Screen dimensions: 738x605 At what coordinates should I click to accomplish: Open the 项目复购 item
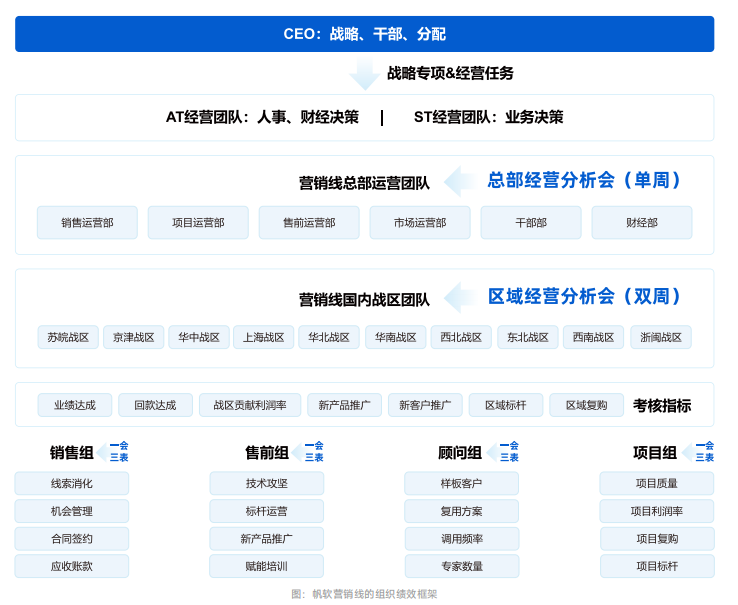[657, 539]
